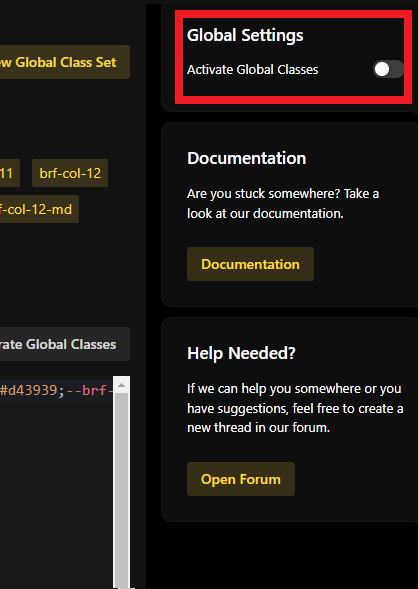Click the Open Forum button
418x589 pixels.
click(241, 479)
